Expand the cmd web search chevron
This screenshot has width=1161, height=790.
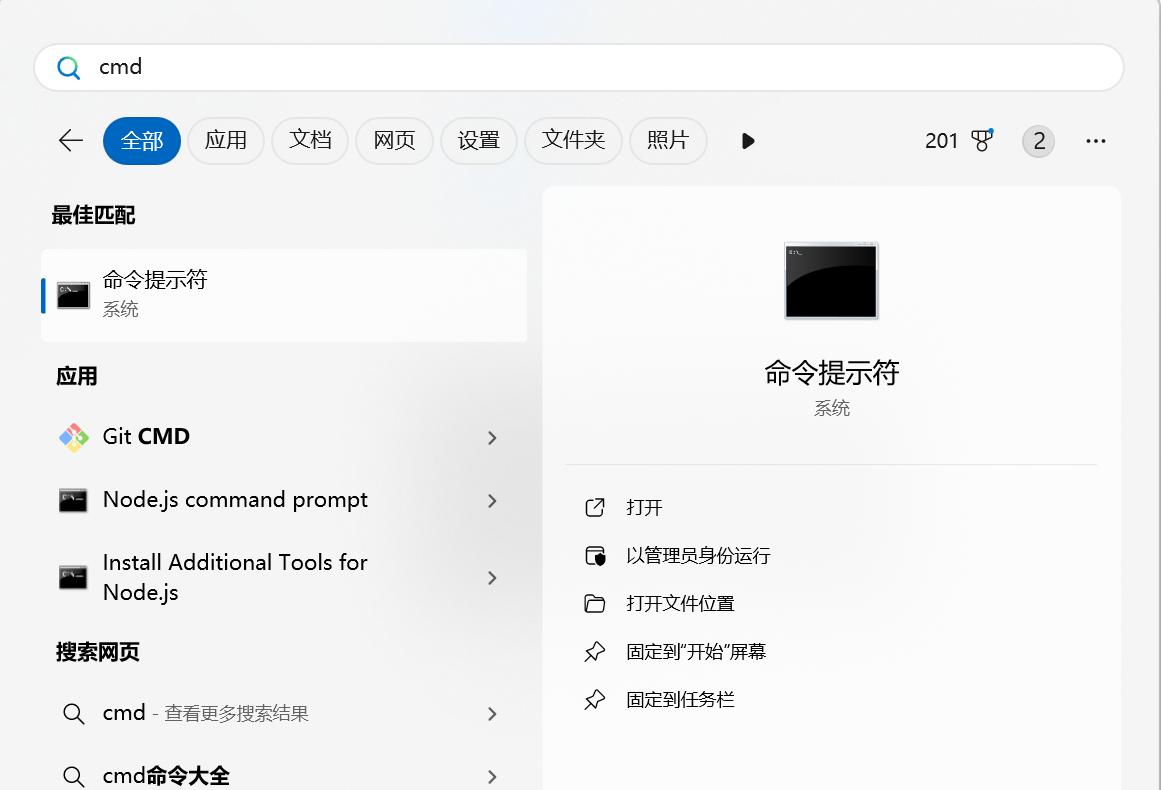coord(492,714)
